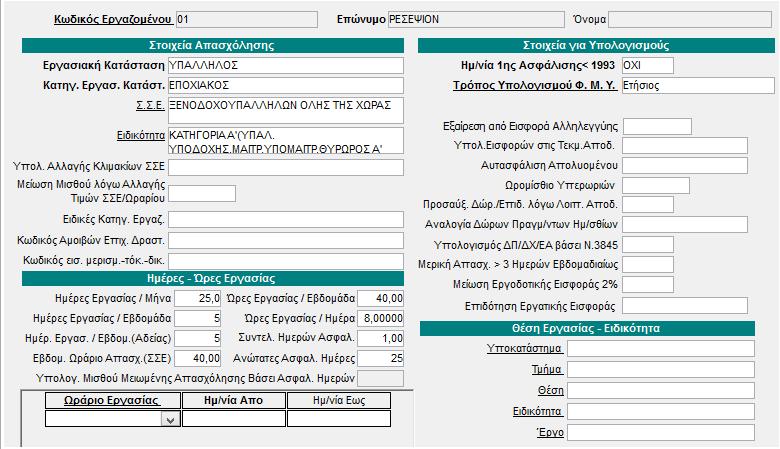Click the Υπολογ. Μισθού Μειωμένης Απασχόλησης field
780x449 pixels.
pos(381,378)
